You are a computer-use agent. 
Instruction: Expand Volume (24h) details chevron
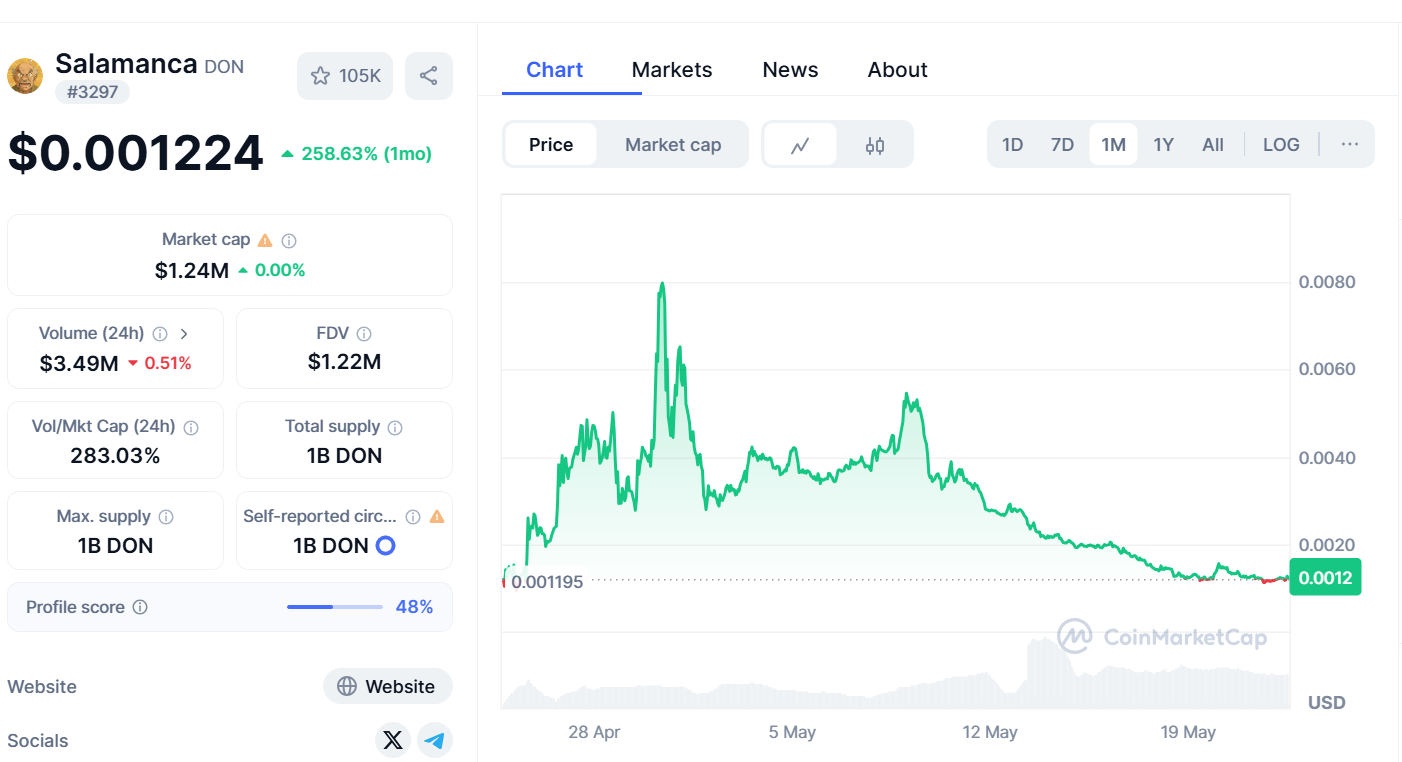click(x=184, y=334)
